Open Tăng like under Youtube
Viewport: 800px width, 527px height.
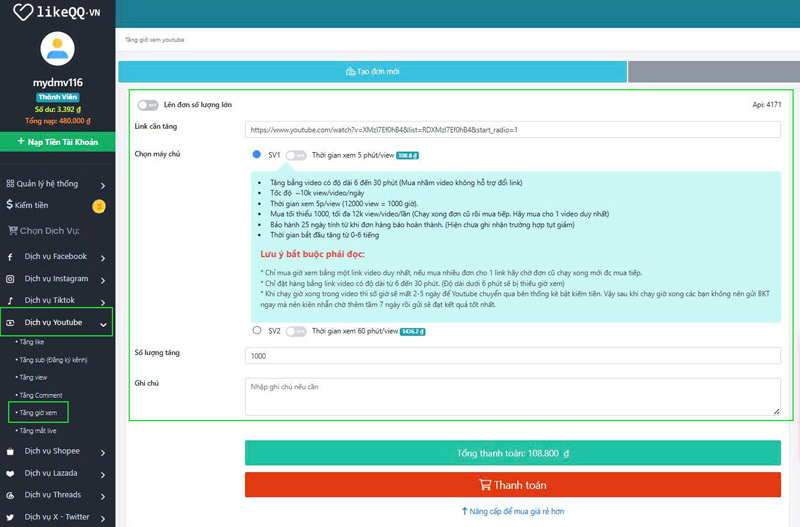(32, 342)
